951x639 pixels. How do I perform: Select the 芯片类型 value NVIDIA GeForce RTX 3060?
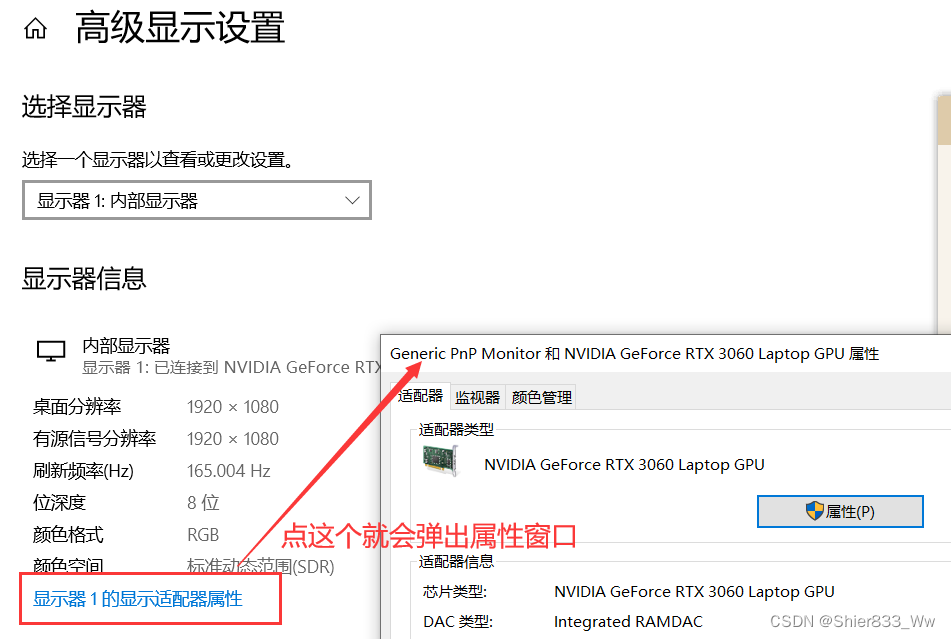point(694,592)
